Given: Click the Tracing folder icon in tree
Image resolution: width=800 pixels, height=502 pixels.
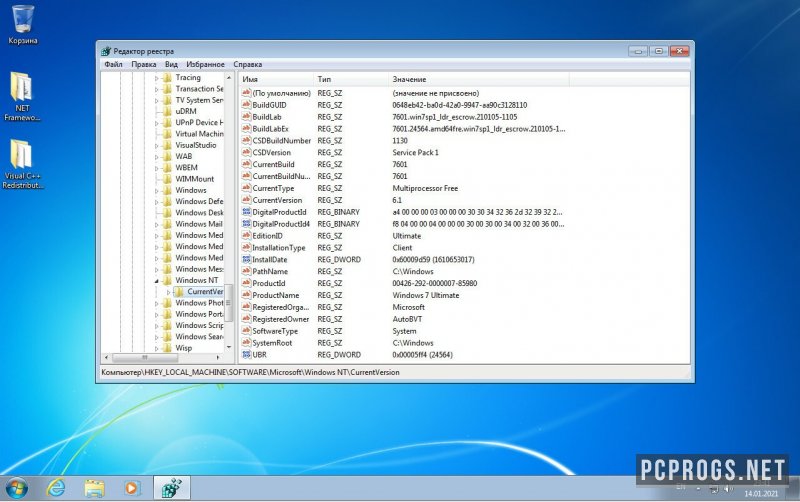Looking at the screenshot, I should (167, 78).
